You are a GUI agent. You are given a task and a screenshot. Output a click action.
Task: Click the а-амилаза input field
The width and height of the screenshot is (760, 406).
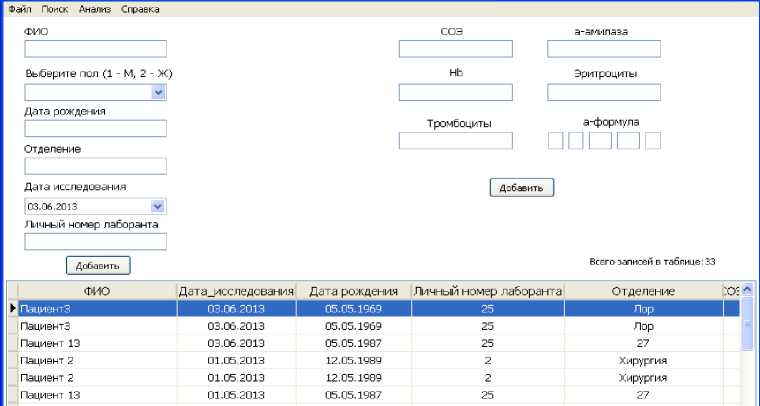point(604,49)
